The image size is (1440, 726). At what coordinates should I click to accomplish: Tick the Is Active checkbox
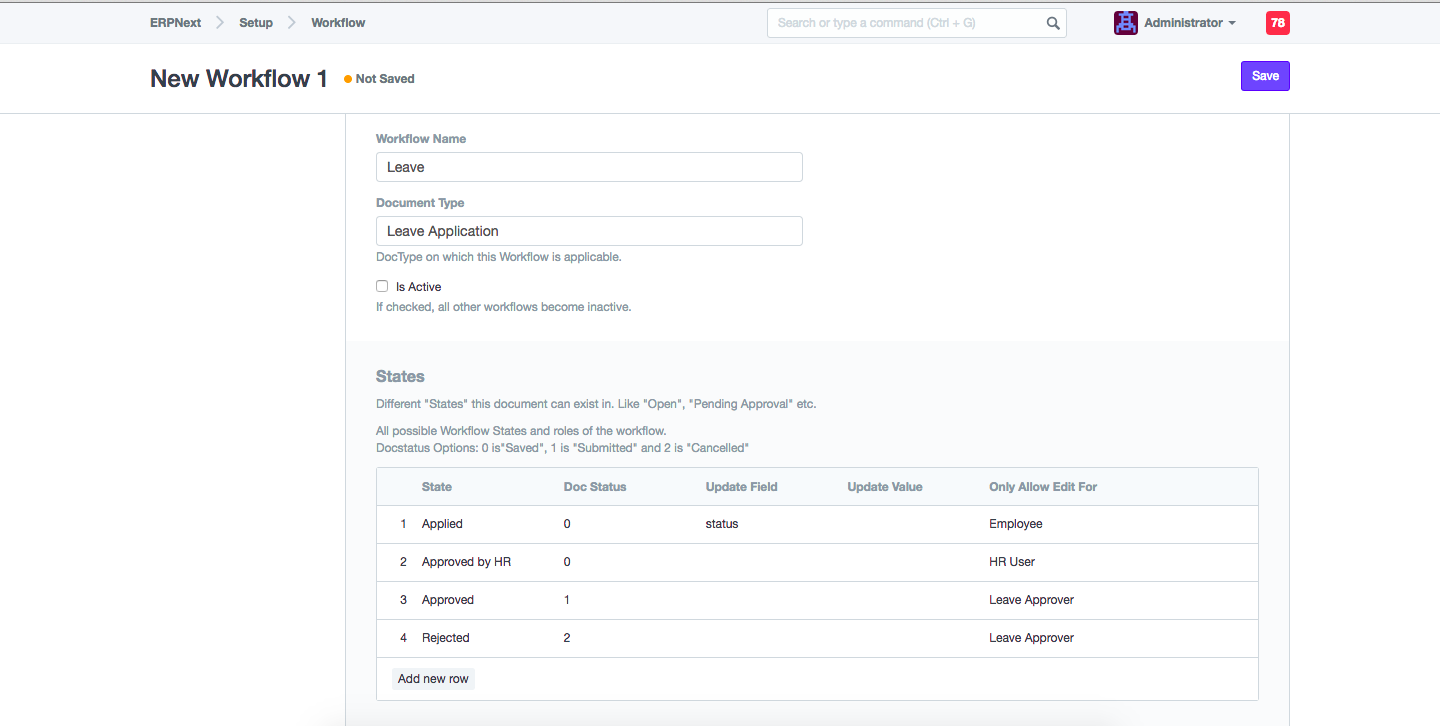[382, 286]
